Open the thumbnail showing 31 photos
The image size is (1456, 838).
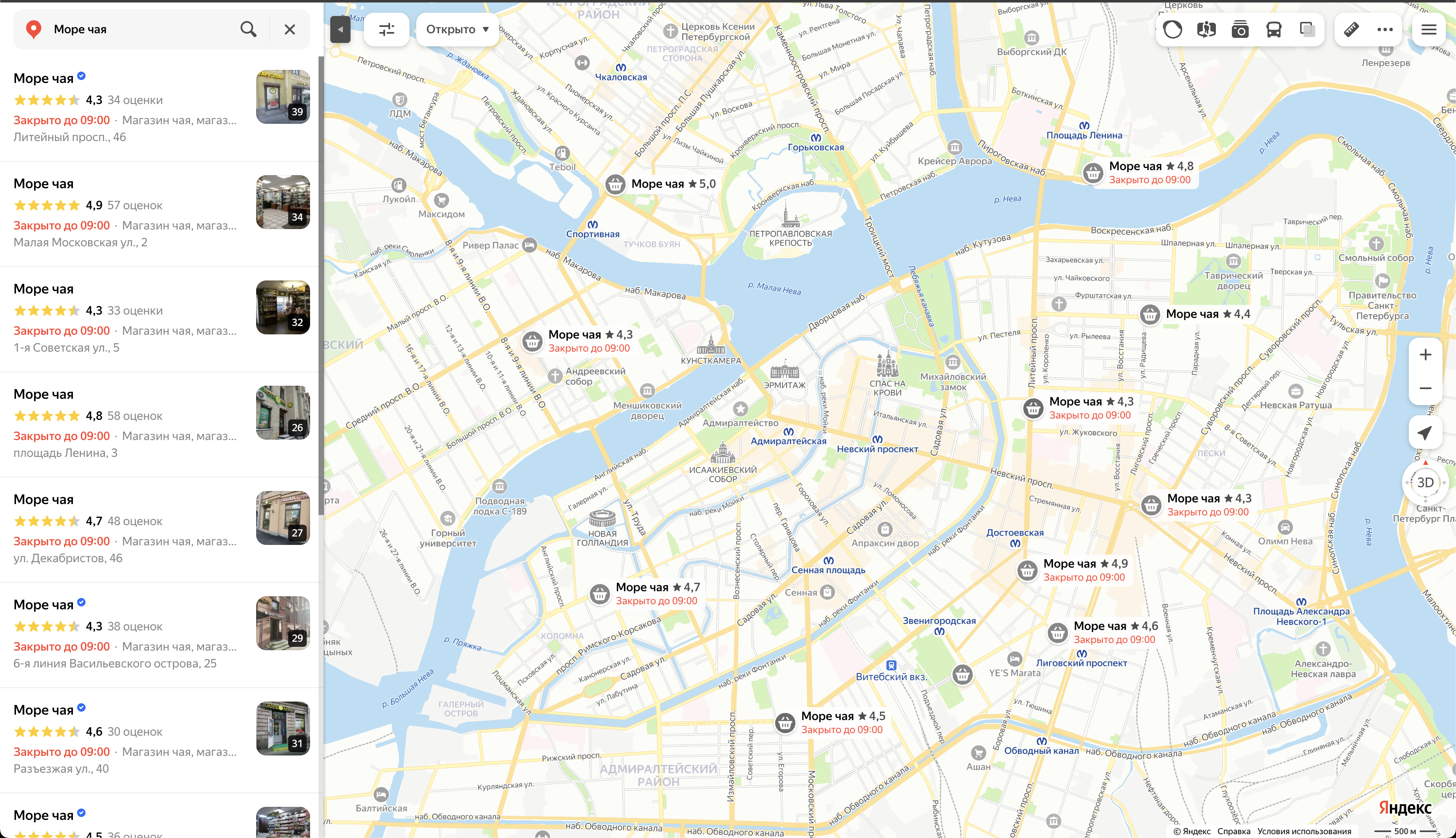click(x=283, y=729)
